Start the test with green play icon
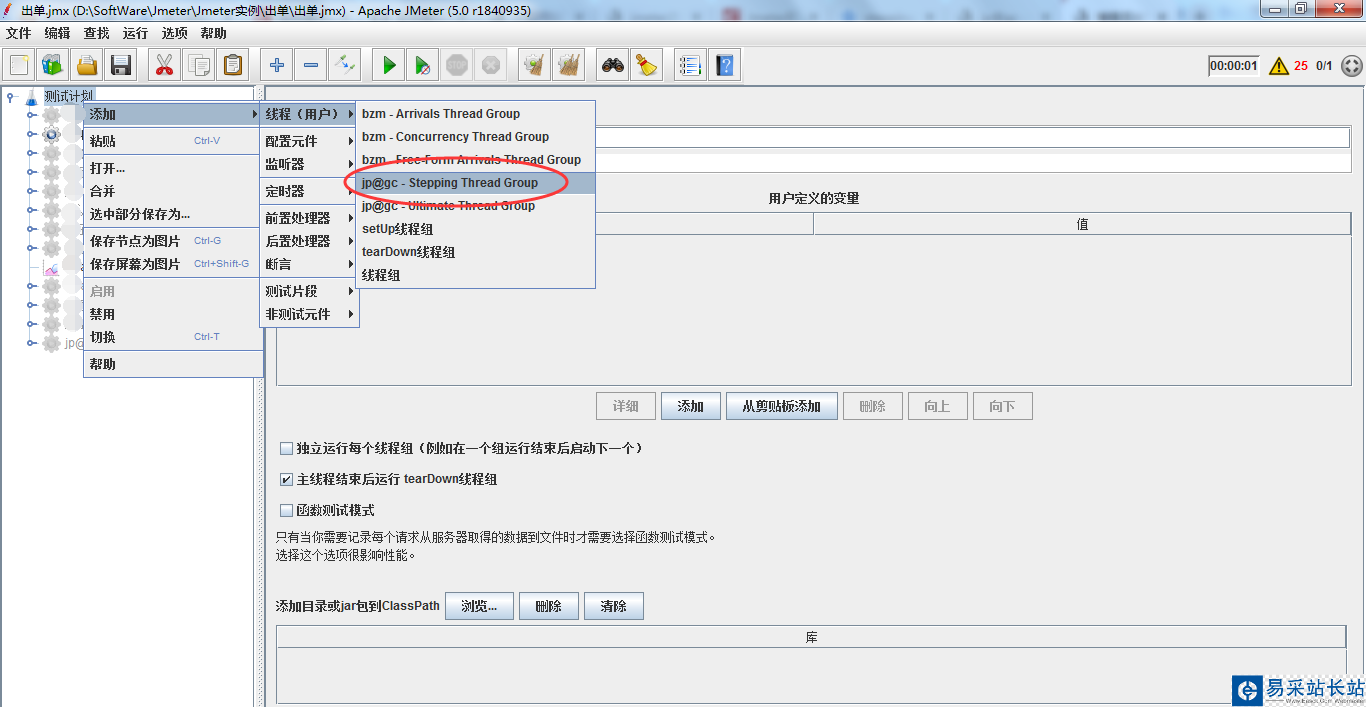1366x707 pixels. (389, 66)
